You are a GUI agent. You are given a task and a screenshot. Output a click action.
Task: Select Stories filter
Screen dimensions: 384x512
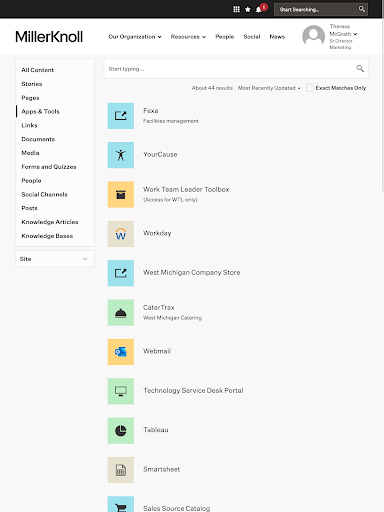(32, 84)
